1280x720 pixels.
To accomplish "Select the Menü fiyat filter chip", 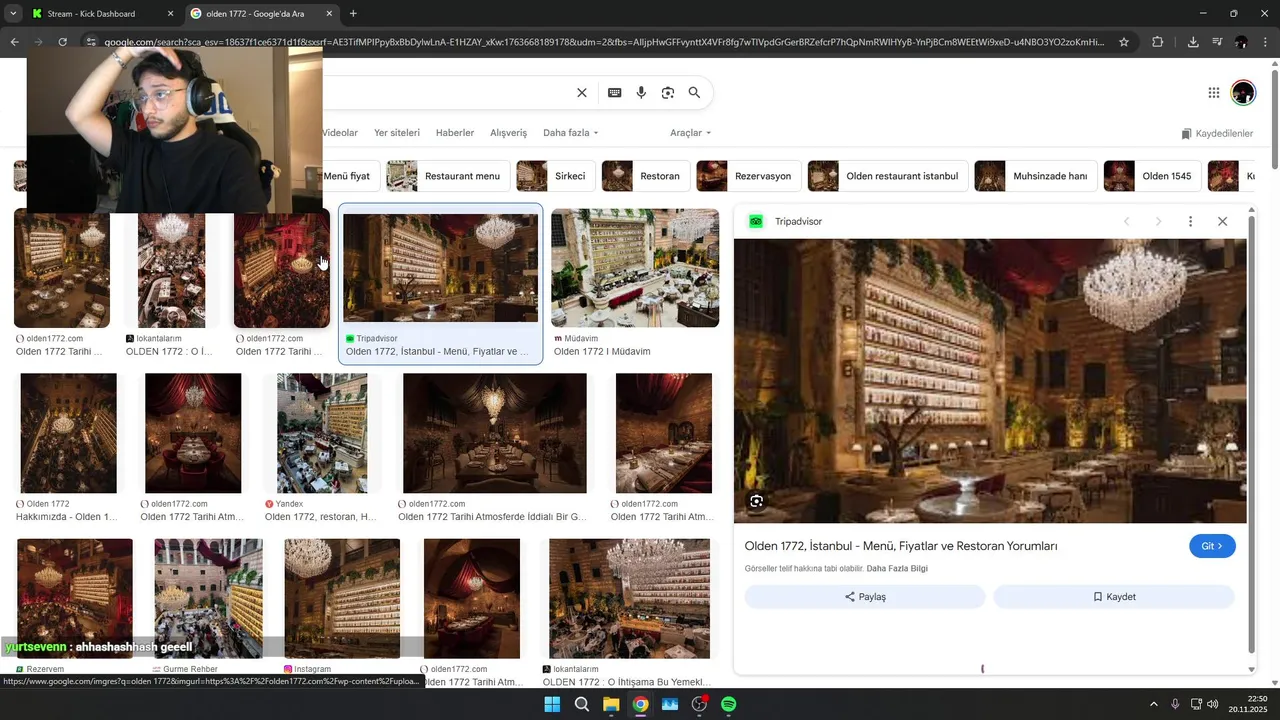I will [346, 176].
